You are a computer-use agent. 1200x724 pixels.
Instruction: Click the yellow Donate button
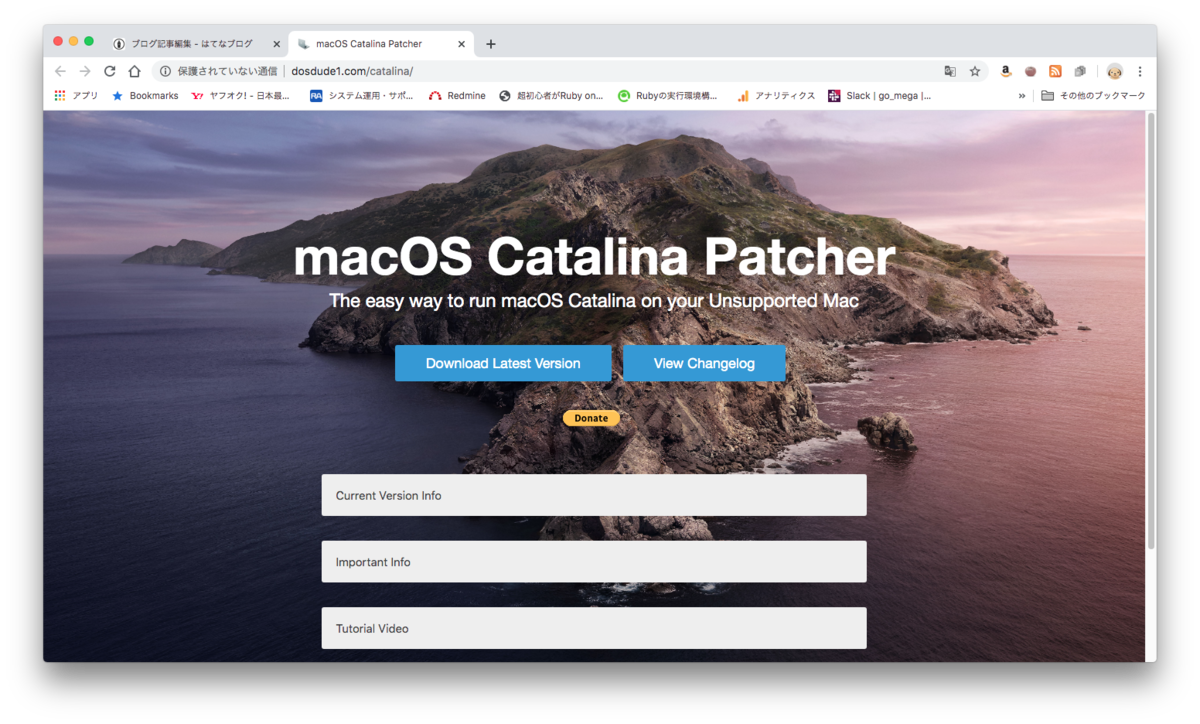click(x=591, y=418)
